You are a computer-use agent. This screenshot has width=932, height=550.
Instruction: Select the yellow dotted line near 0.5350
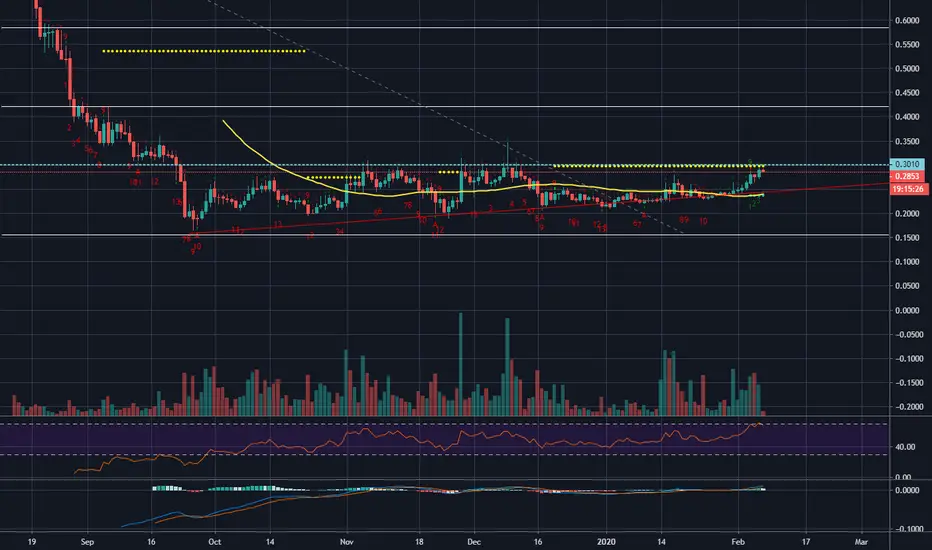204,51
